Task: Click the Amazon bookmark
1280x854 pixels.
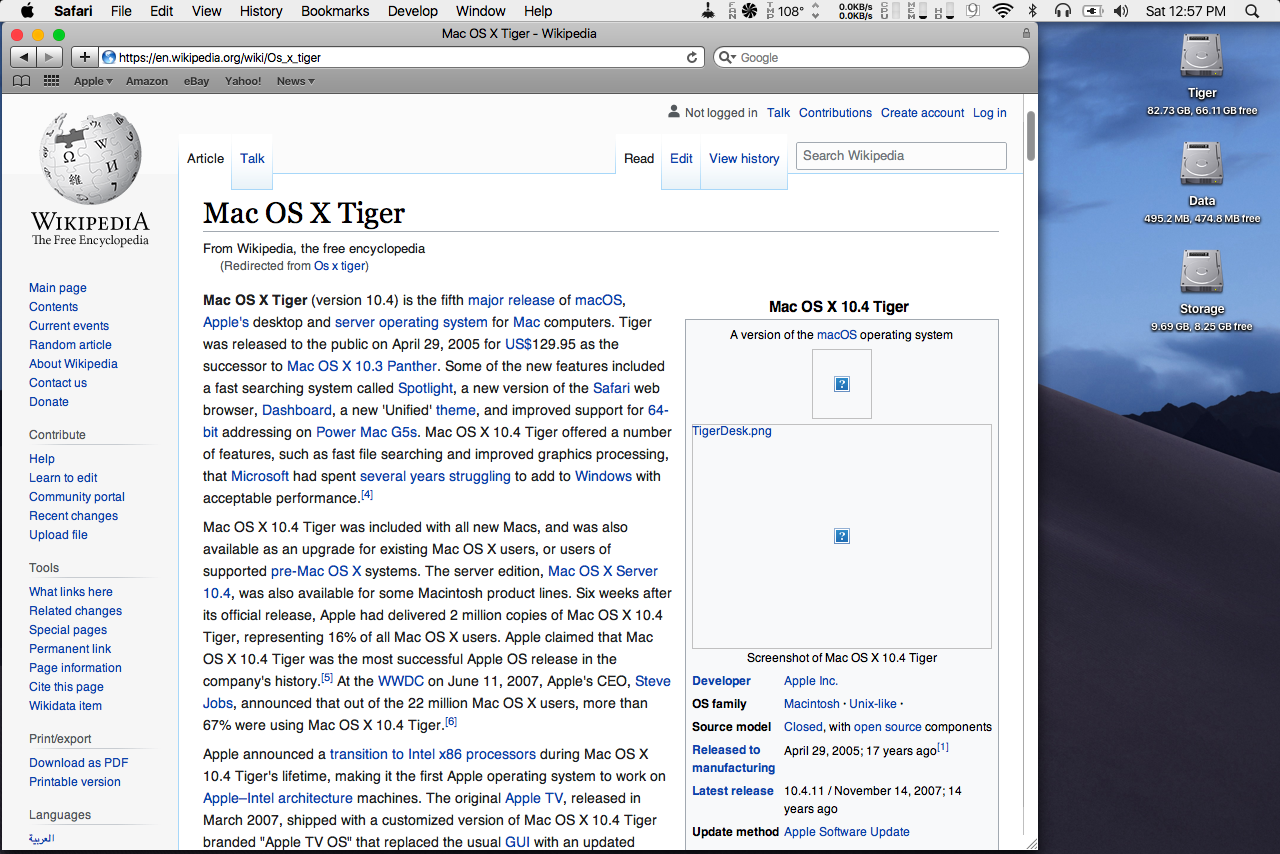Action: pos(147,81)
